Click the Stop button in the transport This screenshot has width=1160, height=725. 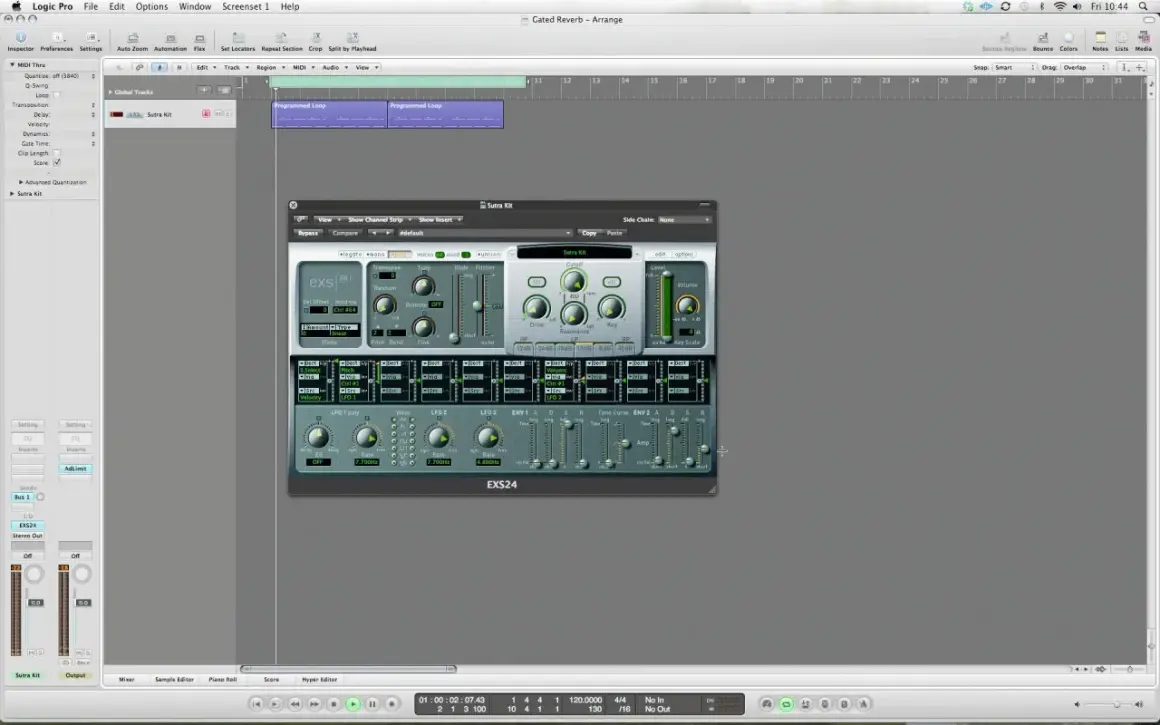[x=334, y=704]
